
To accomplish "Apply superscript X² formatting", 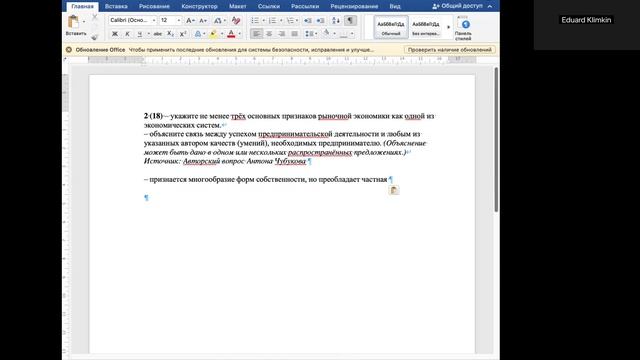I will click(x=183, y=34).
